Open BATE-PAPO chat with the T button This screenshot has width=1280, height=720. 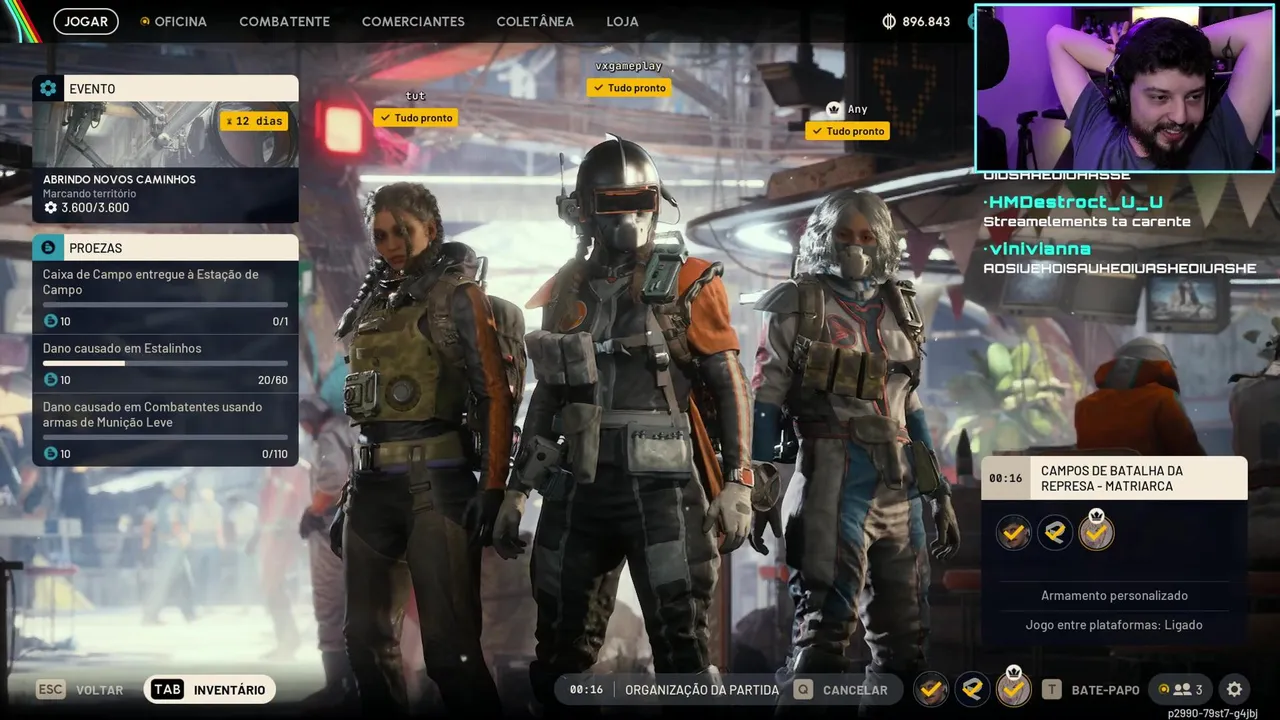pos(1091,690)
